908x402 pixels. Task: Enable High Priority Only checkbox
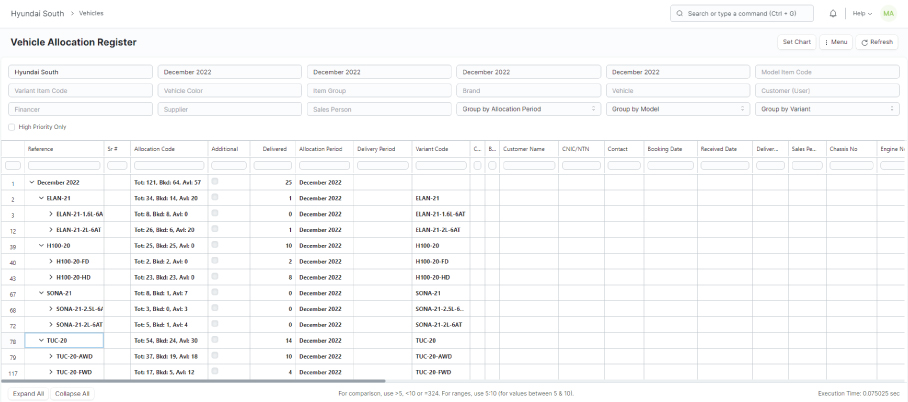(12, 127)
